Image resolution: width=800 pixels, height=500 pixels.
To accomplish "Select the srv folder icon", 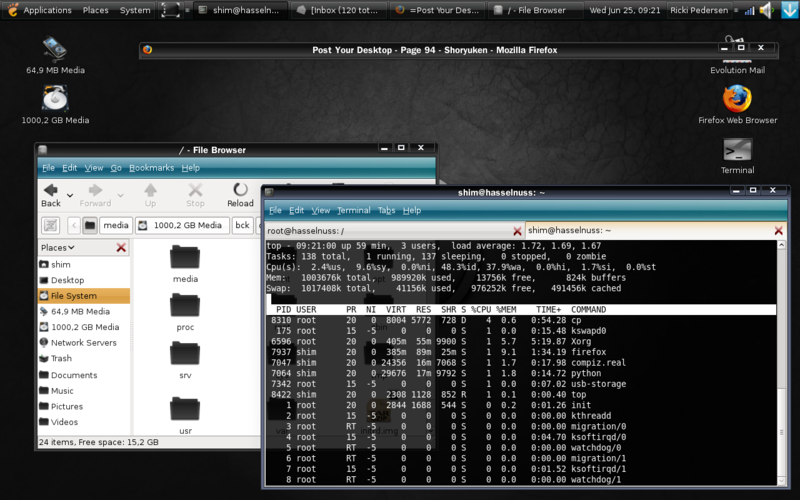I will coord(185,354).
